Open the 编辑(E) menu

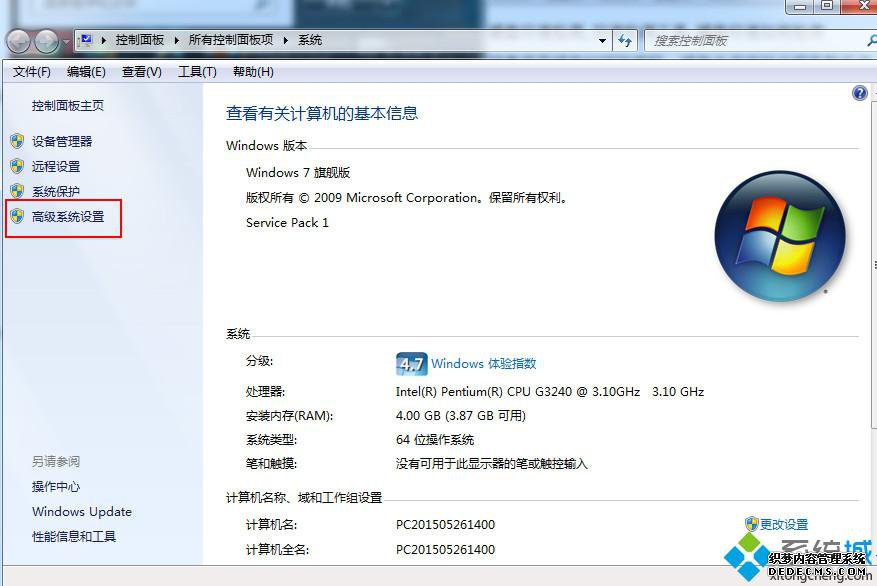(86, 72)
